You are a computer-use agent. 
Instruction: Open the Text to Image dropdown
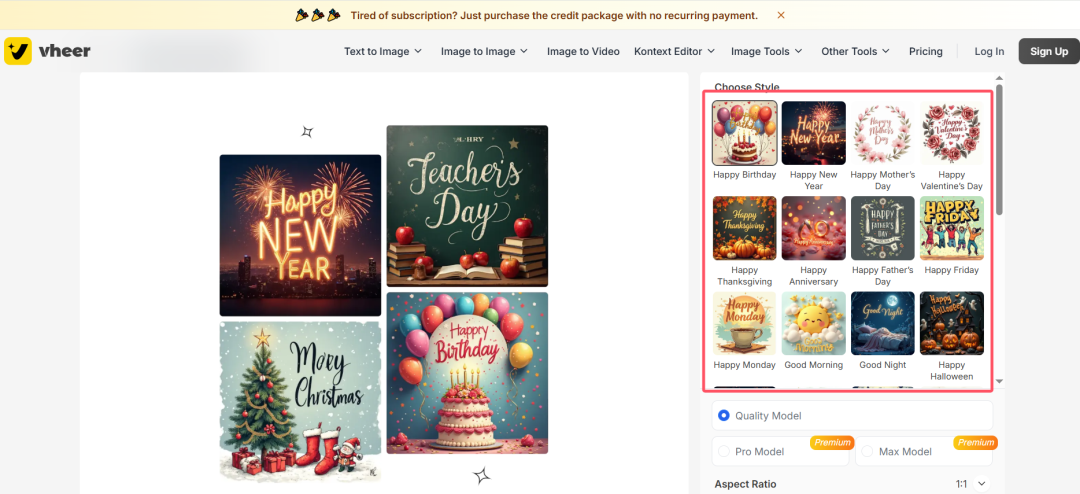point(383,51)
